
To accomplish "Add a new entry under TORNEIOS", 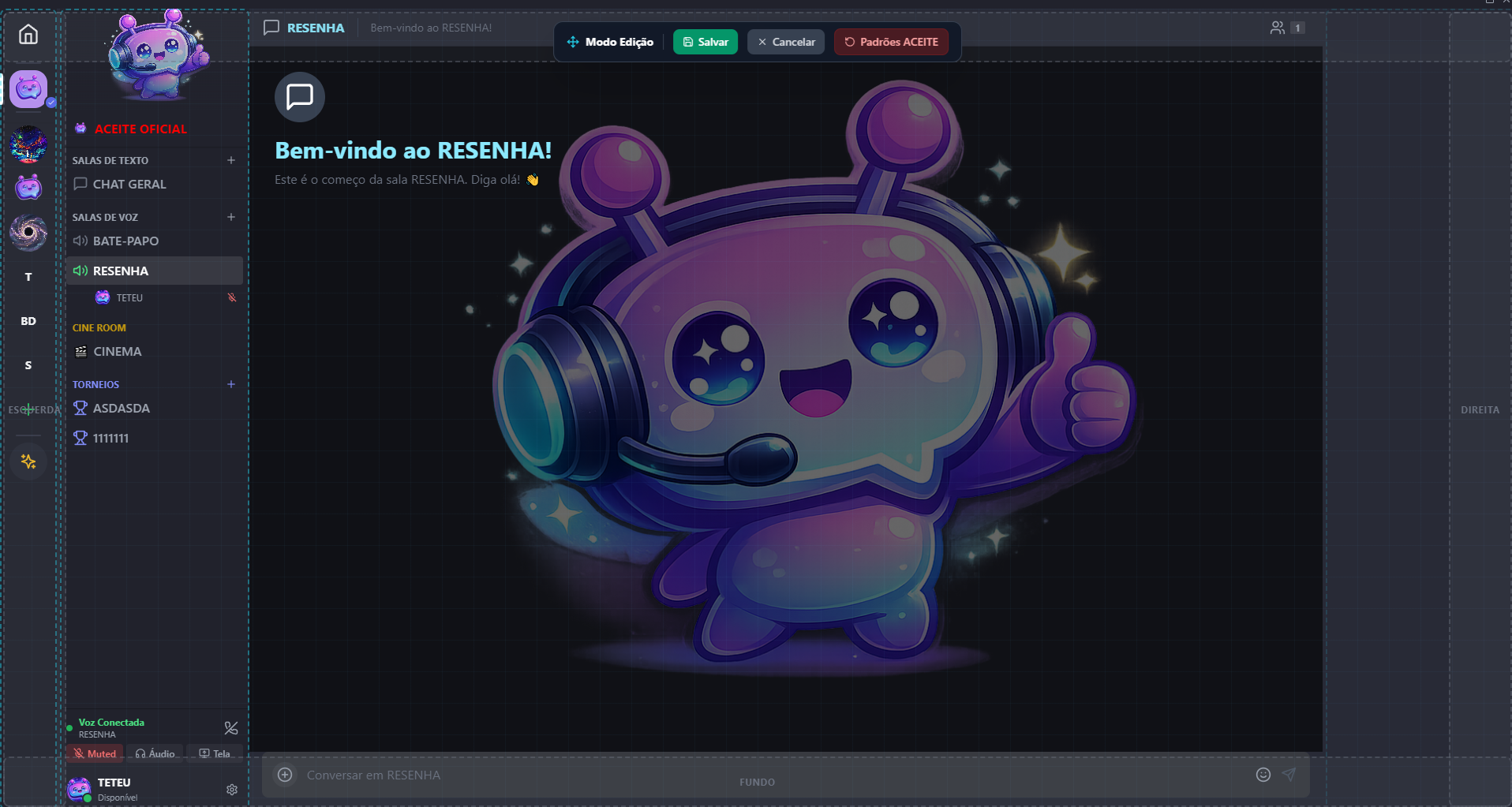I will [x=231, y=384].
